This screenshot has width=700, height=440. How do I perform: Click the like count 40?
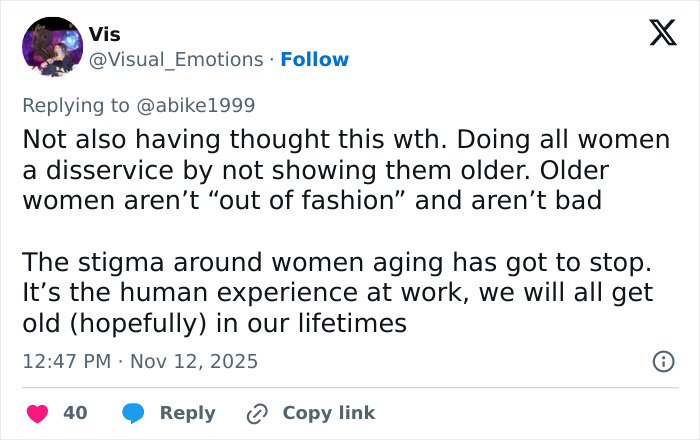[75, 413]
